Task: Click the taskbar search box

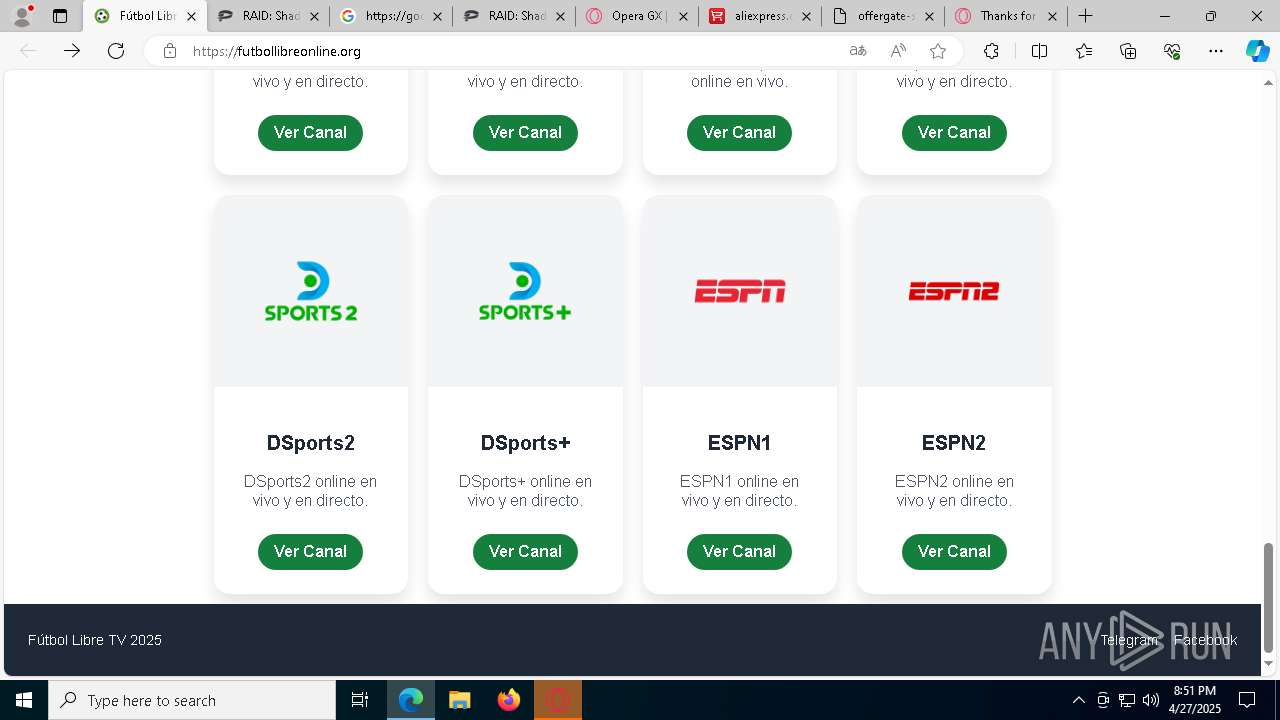Action: point(192,700)
